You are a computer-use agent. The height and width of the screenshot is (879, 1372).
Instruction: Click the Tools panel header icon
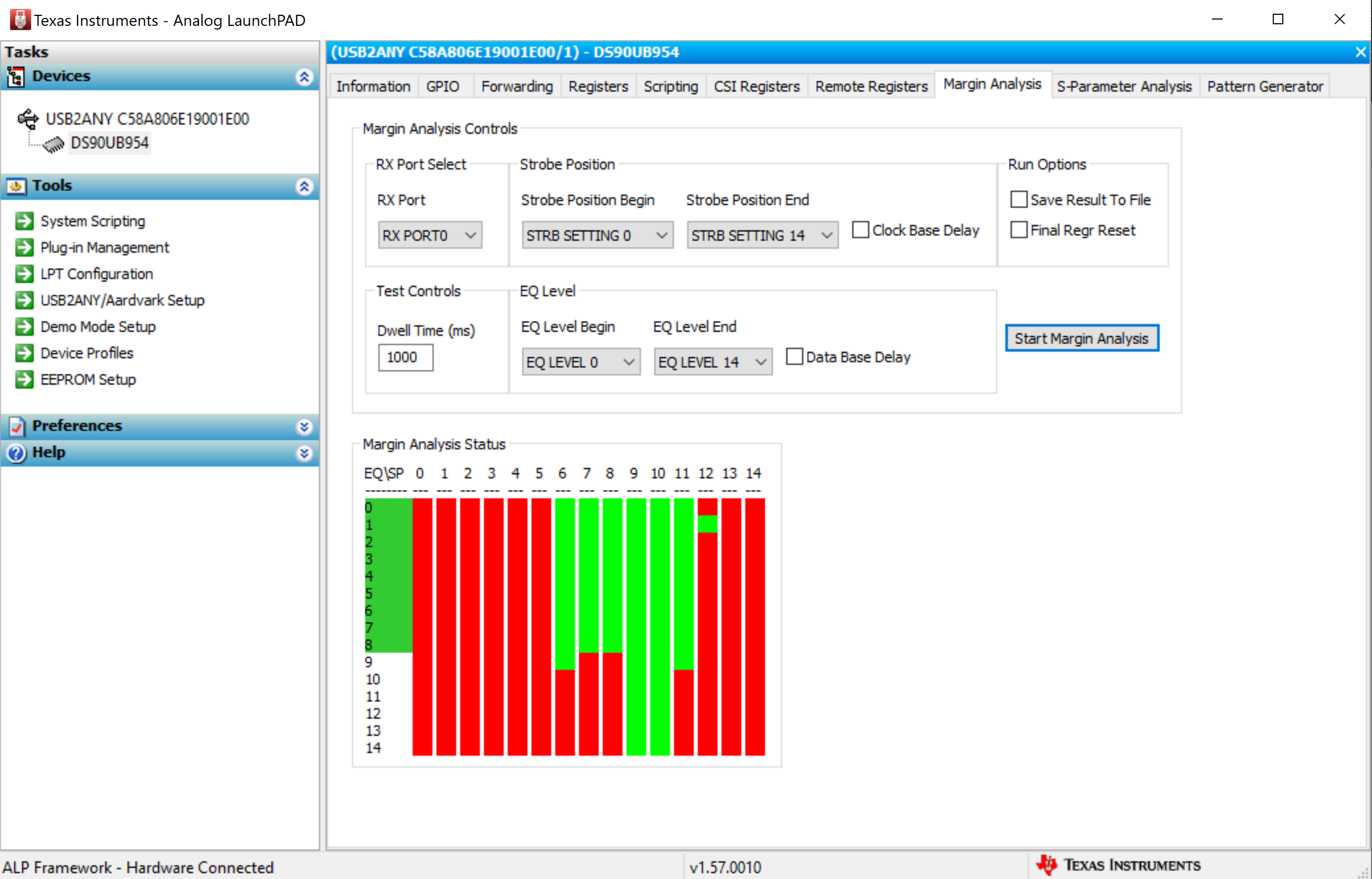point(15,186)
